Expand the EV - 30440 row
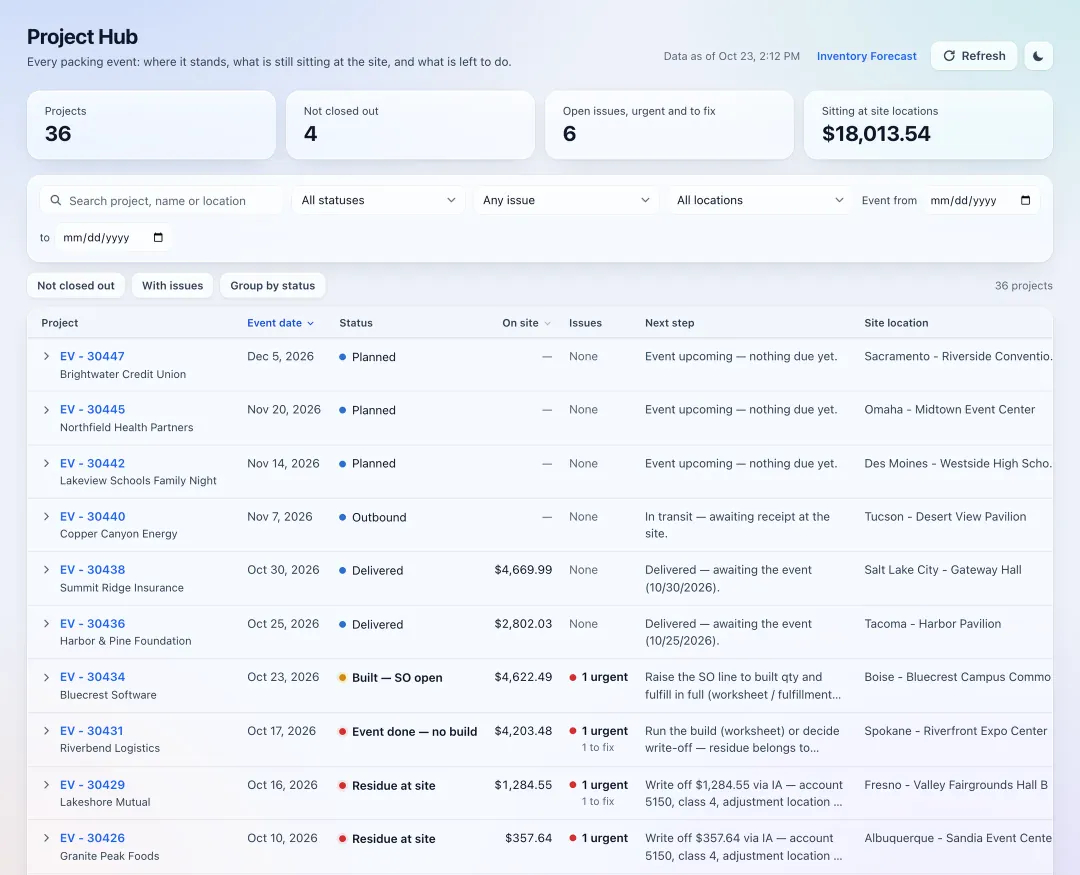The height and width of the screenshot is (875, 1080). tap(46, 517)
